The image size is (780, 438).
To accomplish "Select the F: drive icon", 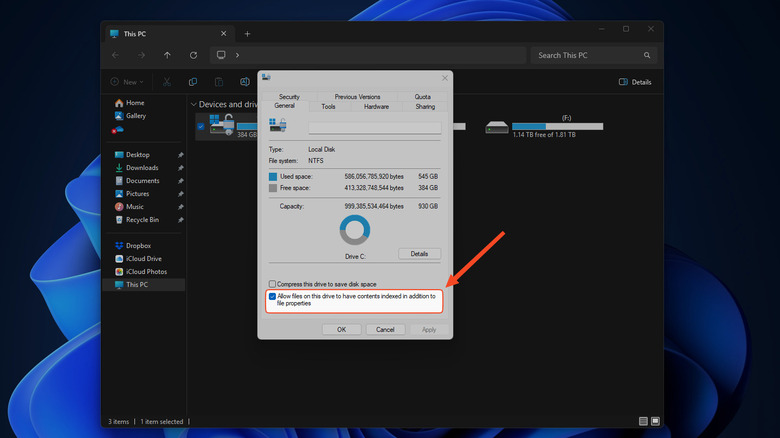I will pyautogui.click(x=497, y=127).
